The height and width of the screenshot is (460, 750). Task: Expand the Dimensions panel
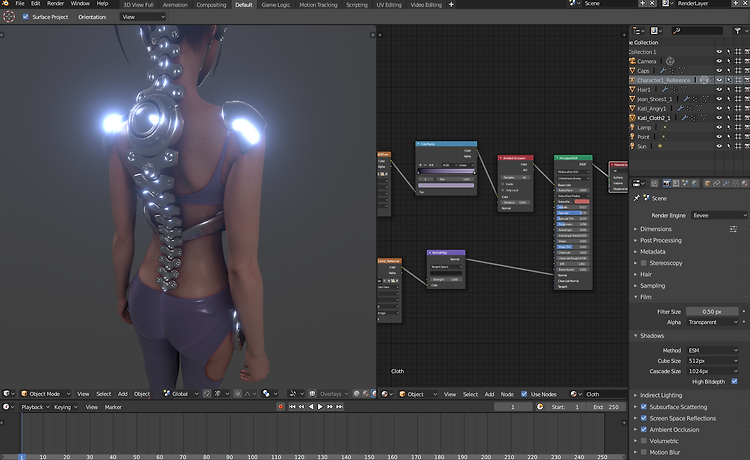tap(656, 229)
